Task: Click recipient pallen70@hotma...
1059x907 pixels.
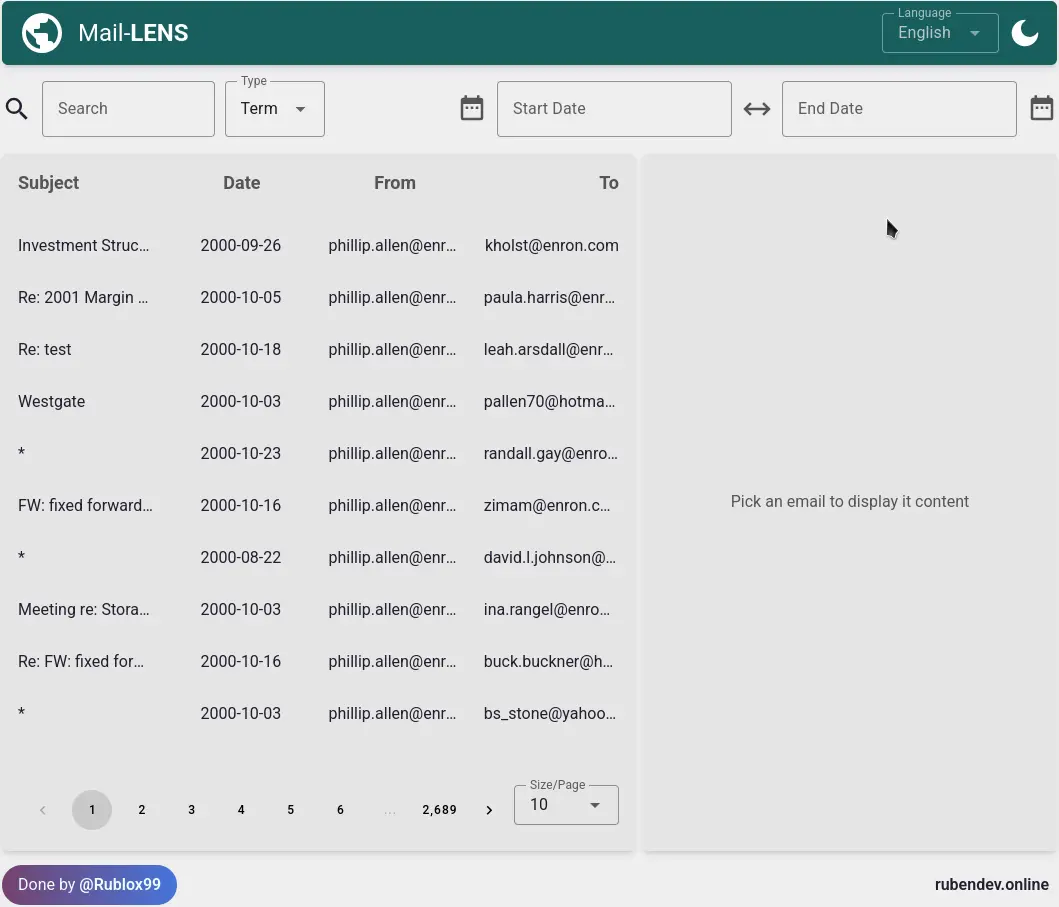Action: [549, 402]
